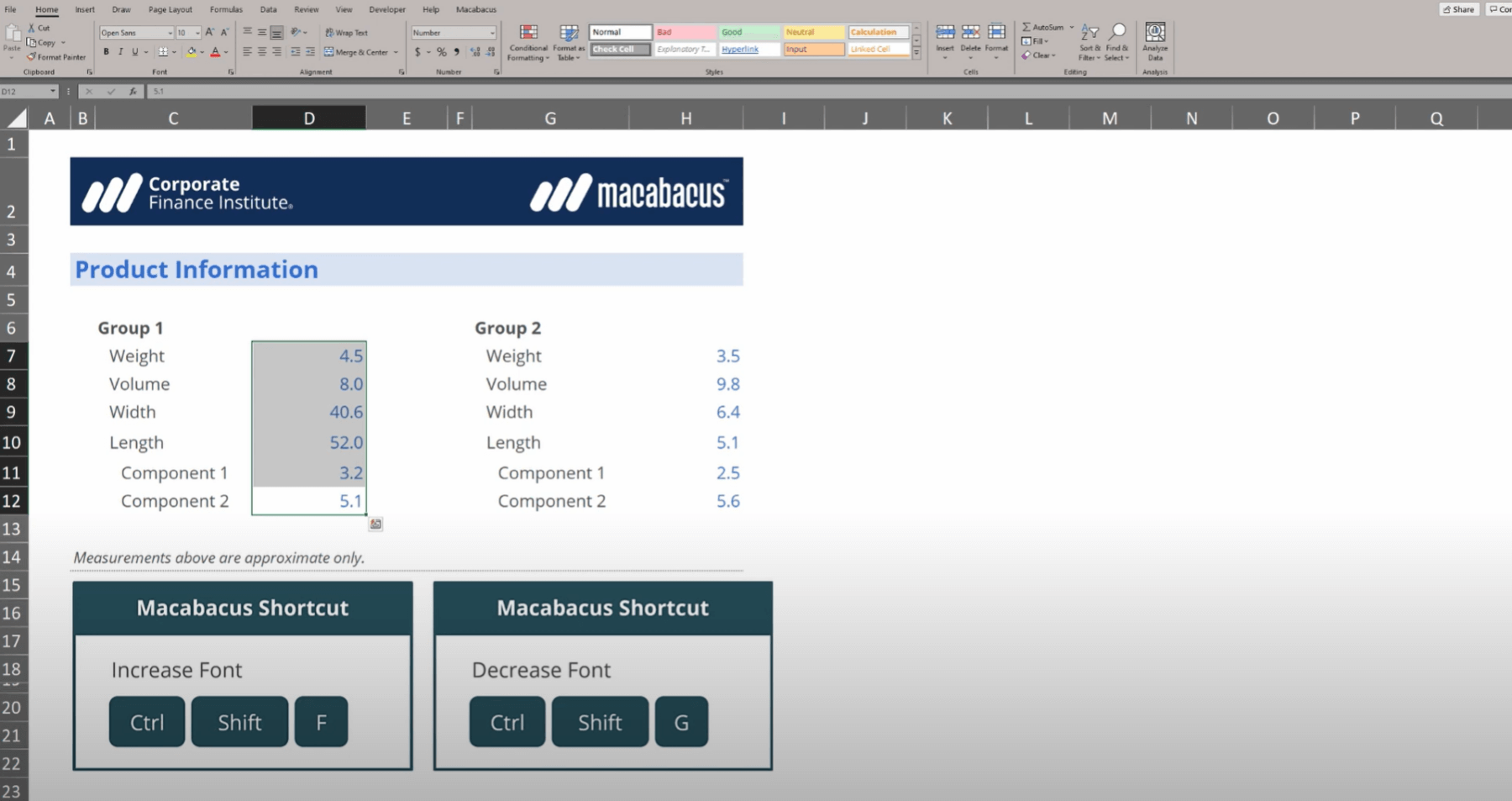Open the Number format dropdown
The height and width of the screenshot is (801, 1512).
(492, 33)
